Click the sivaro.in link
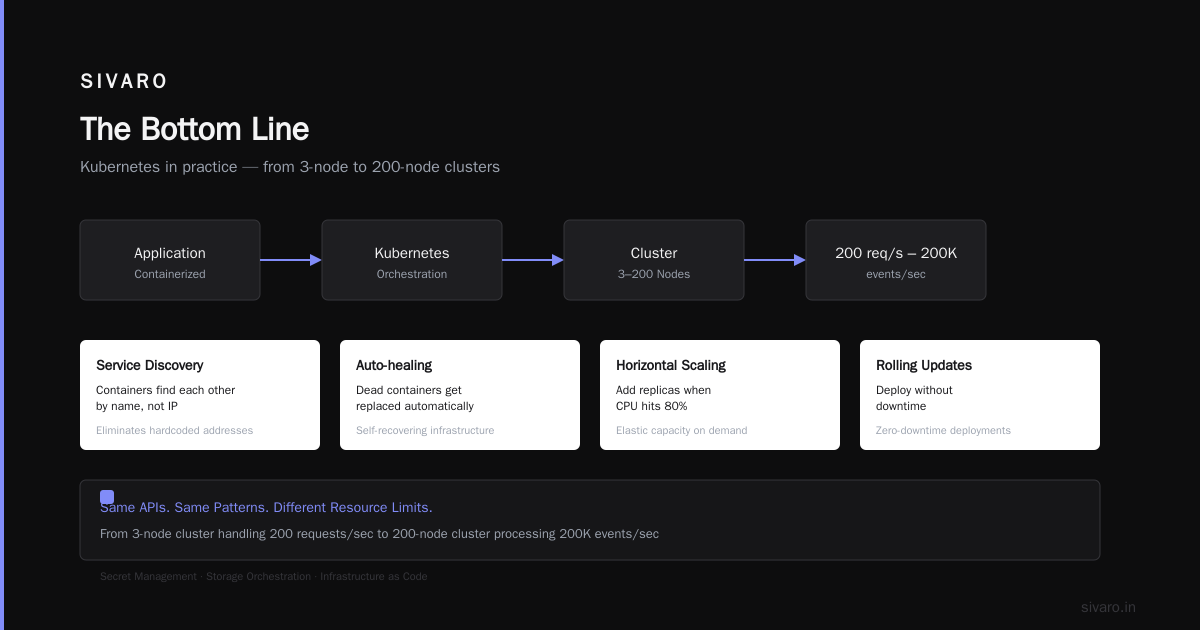This screenshot has height=630, width=1200. click(1109, 607)
